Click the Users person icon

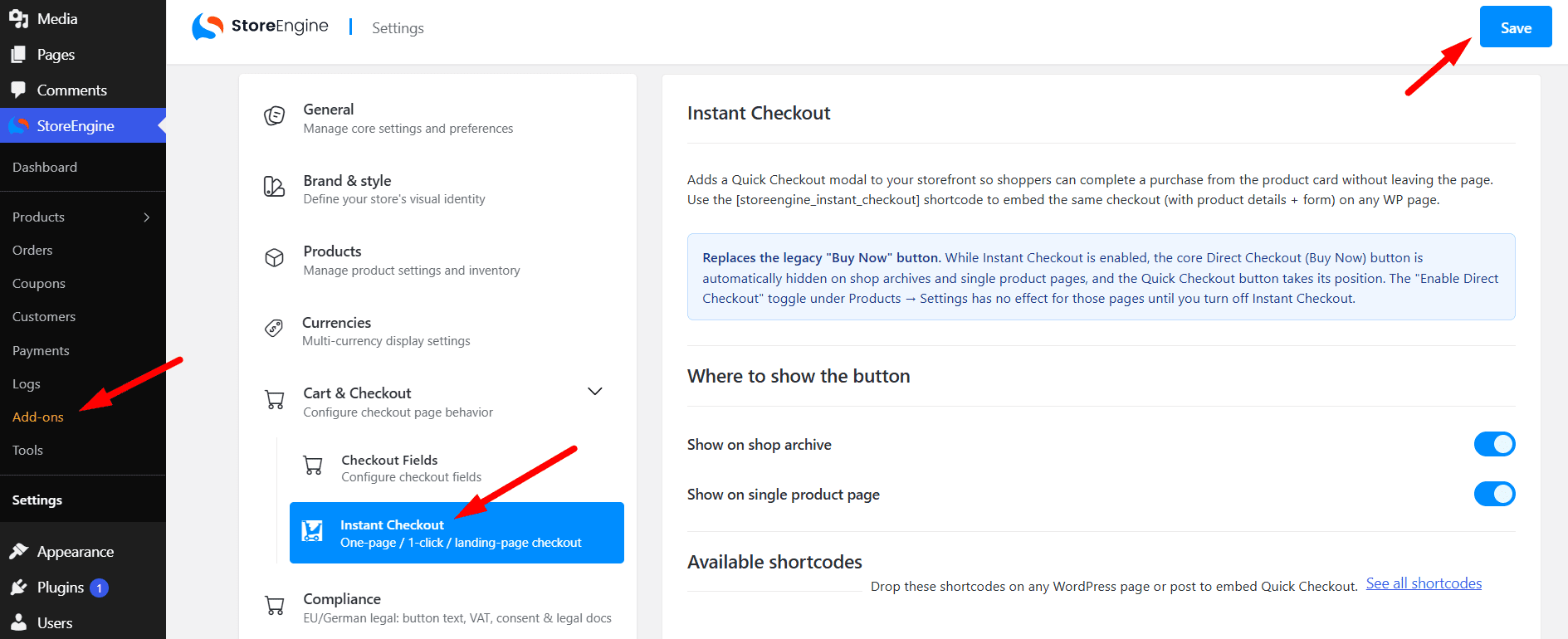18,622
